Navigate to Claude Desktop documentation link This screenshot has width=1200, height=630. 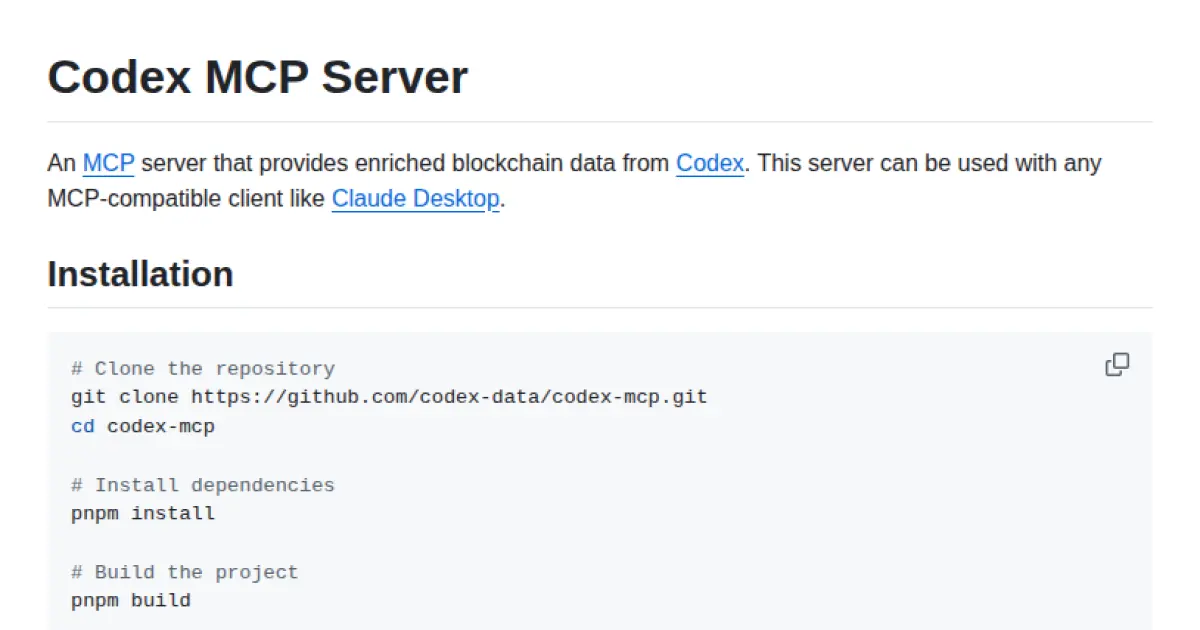415,199
